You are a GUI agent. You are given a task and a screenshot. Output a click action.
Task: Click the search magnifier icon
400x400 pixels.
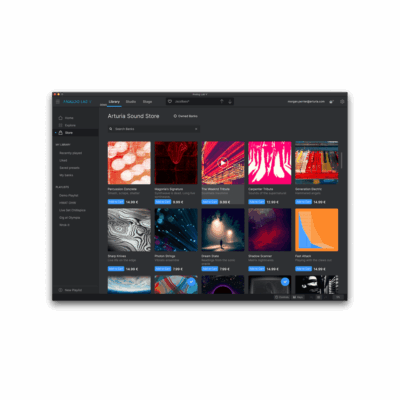tap(111, 129)
